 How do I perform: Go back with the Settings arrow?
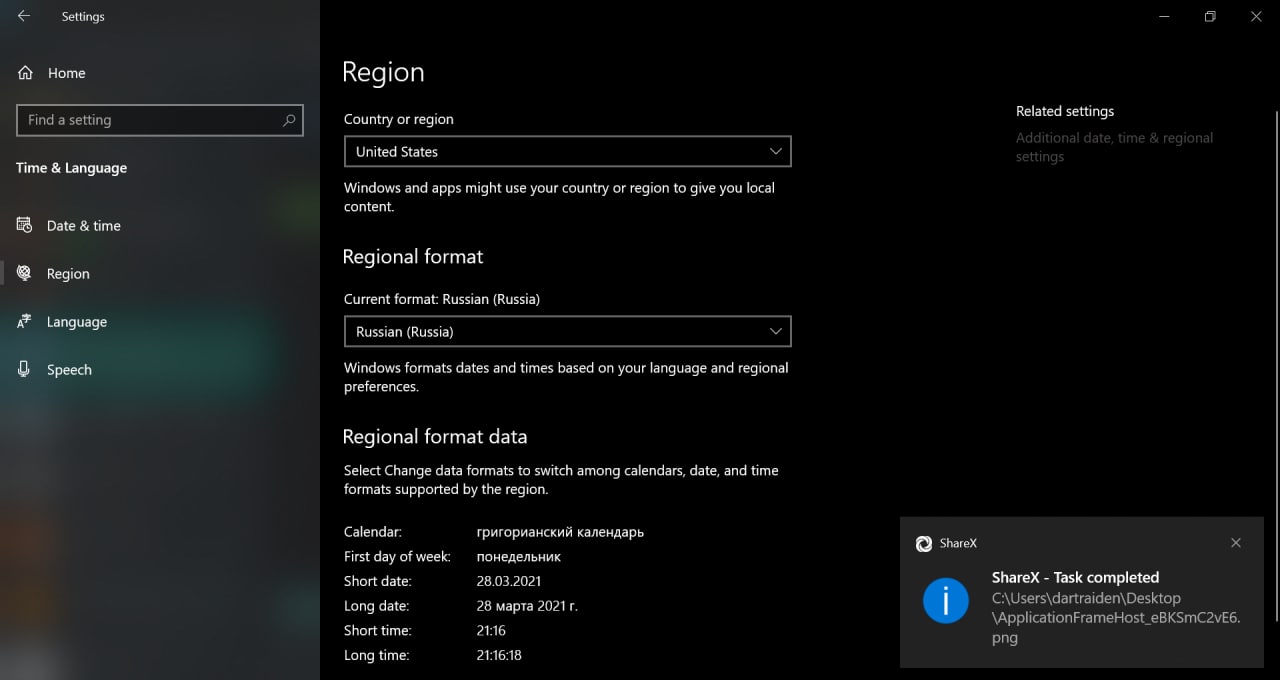click(24, 16)
